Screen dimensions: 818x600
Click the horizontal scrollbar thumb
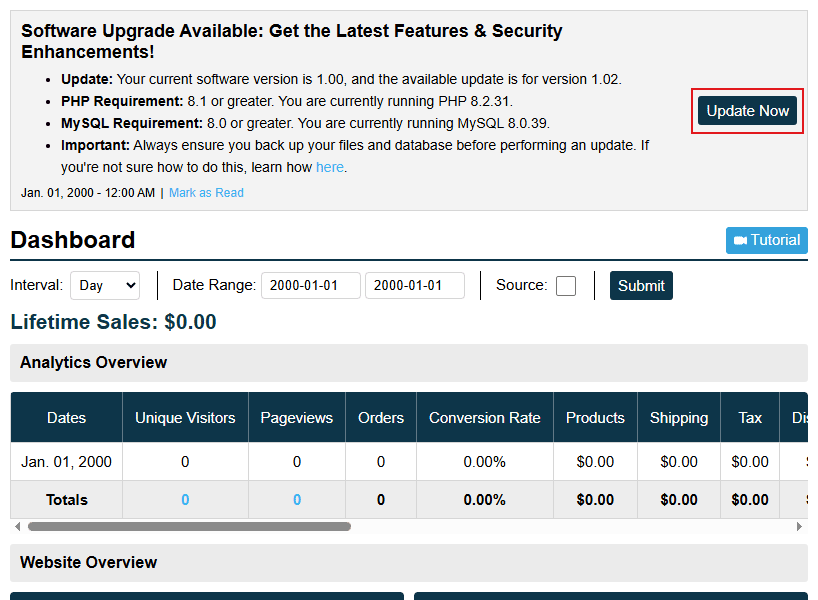point(189,526)
